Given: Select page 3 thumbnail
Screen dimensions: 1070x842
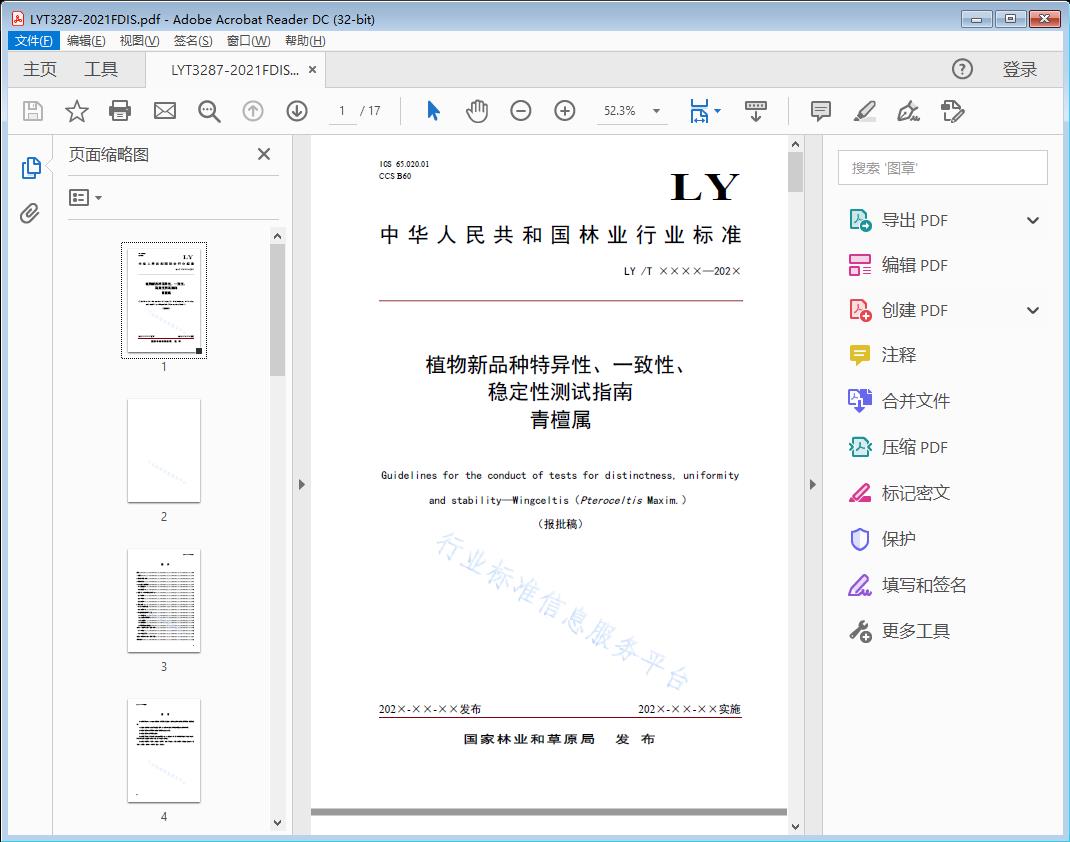Looking at the screenshot, I should [164, 601].
